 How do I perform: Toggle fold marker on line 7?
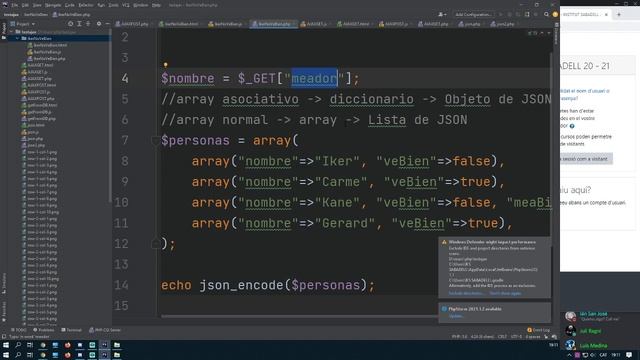click(156, 141)
